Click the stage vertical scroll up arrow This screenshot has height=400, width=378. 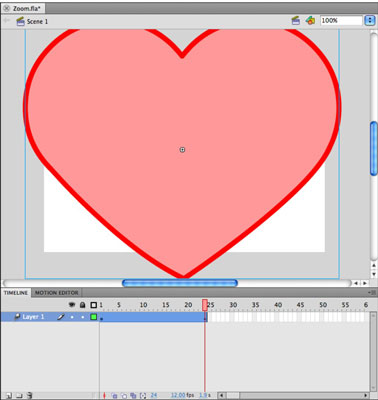coord(374,266)
